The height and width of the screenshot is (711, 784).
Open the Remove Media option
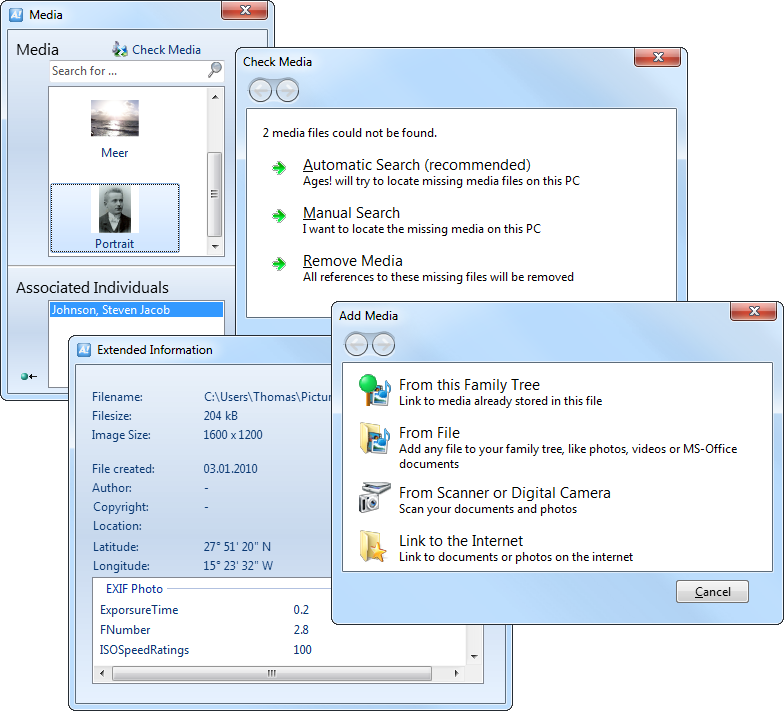tap(352, 261)
